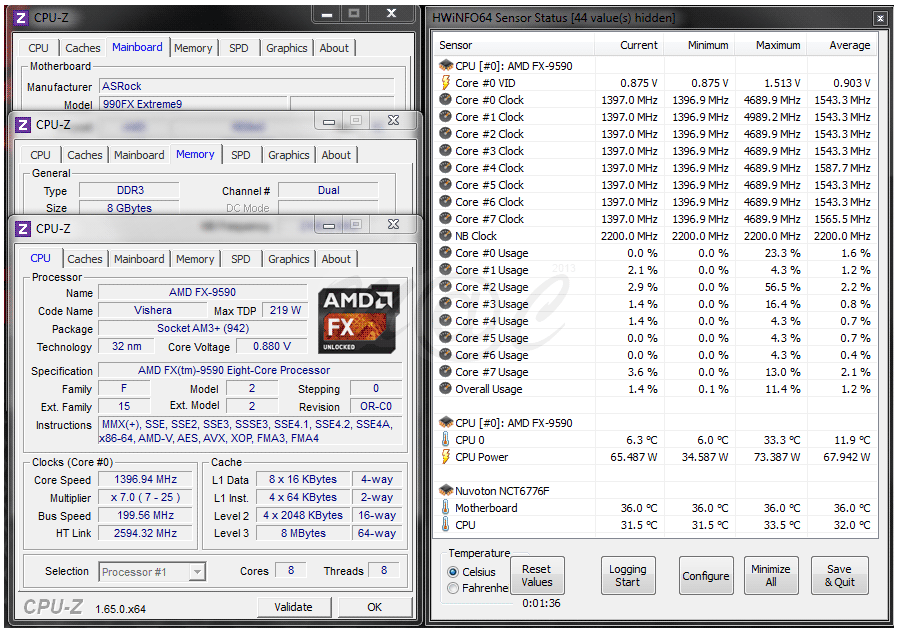This screenshot has width=899, height=633.
Task: Click the CPU 0 thermometer icon
Action: click(x=445, y=440)
